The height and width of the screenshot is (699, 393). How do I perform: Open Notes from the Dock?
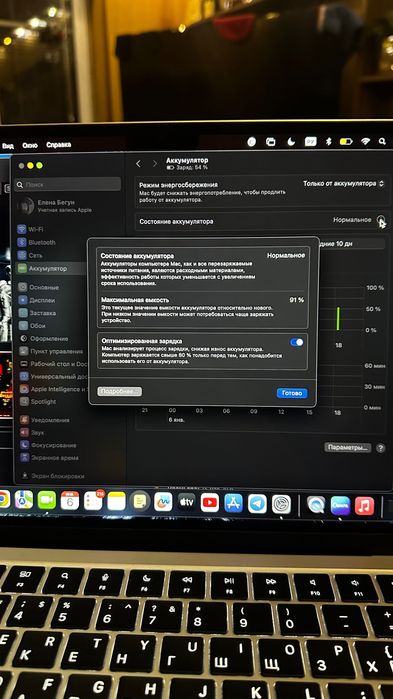[116, 502]
